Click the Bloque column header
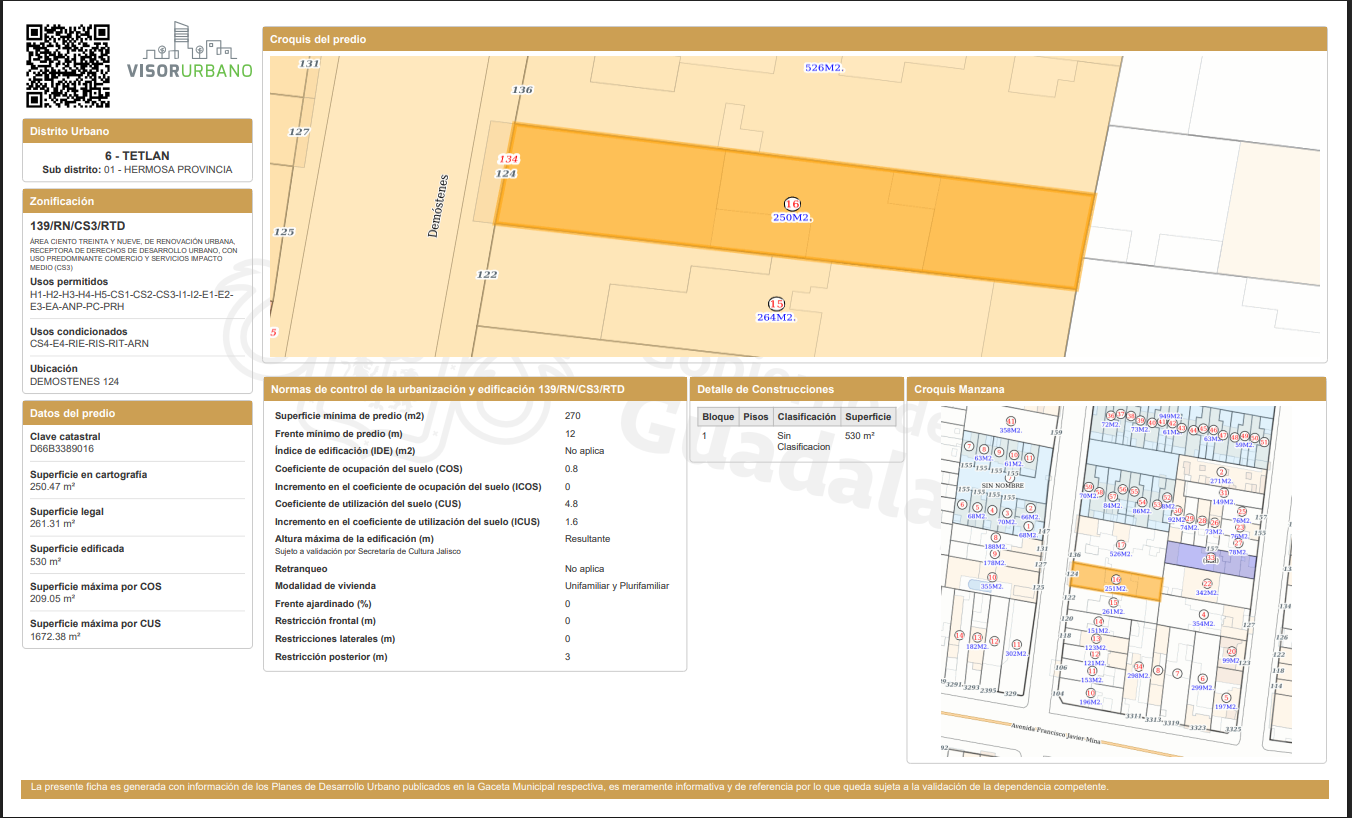Screen dimensions: 1352x818 coord(718,417)
